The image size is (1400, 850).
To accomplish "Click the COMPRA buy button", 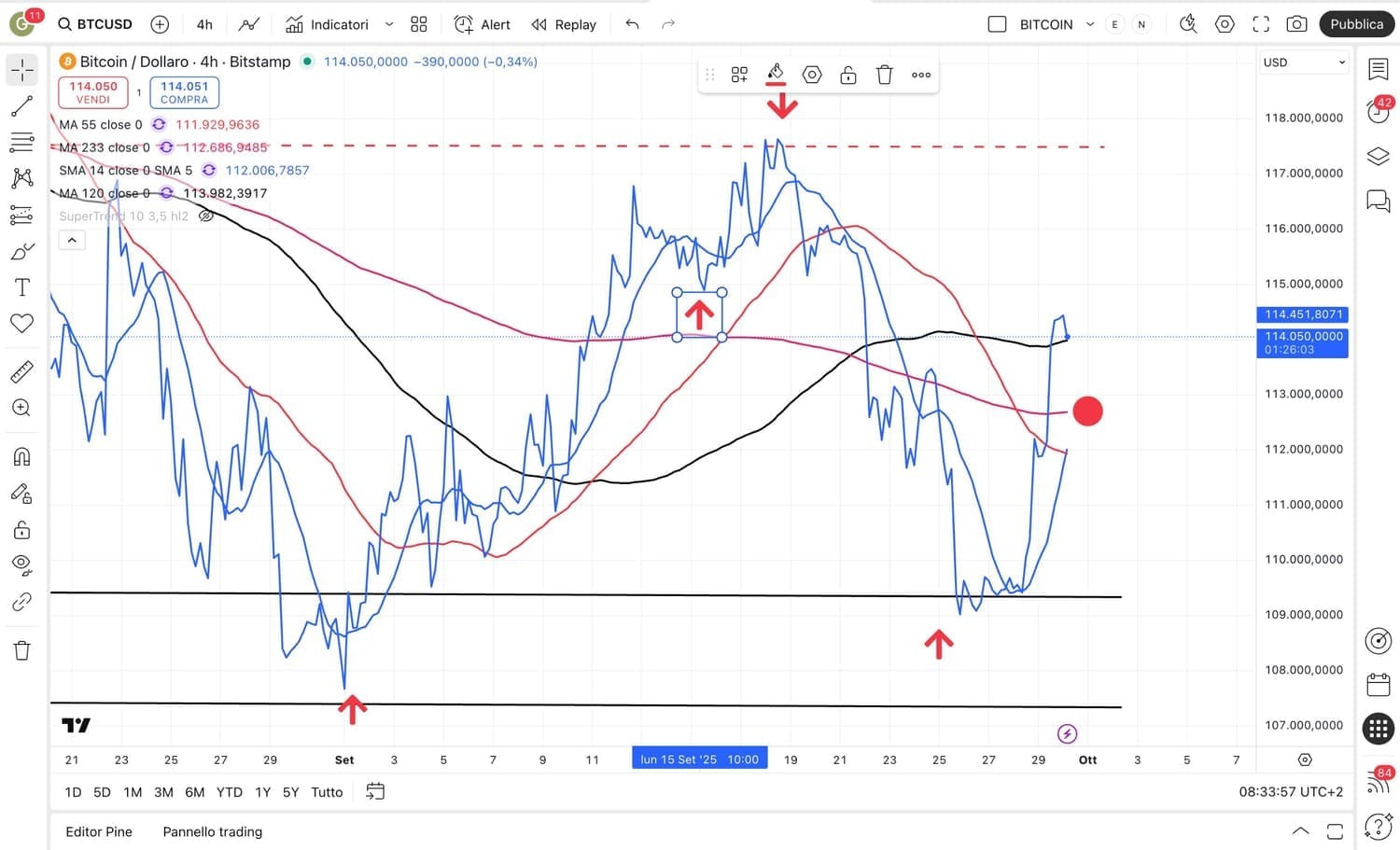I will coord(184,92).
